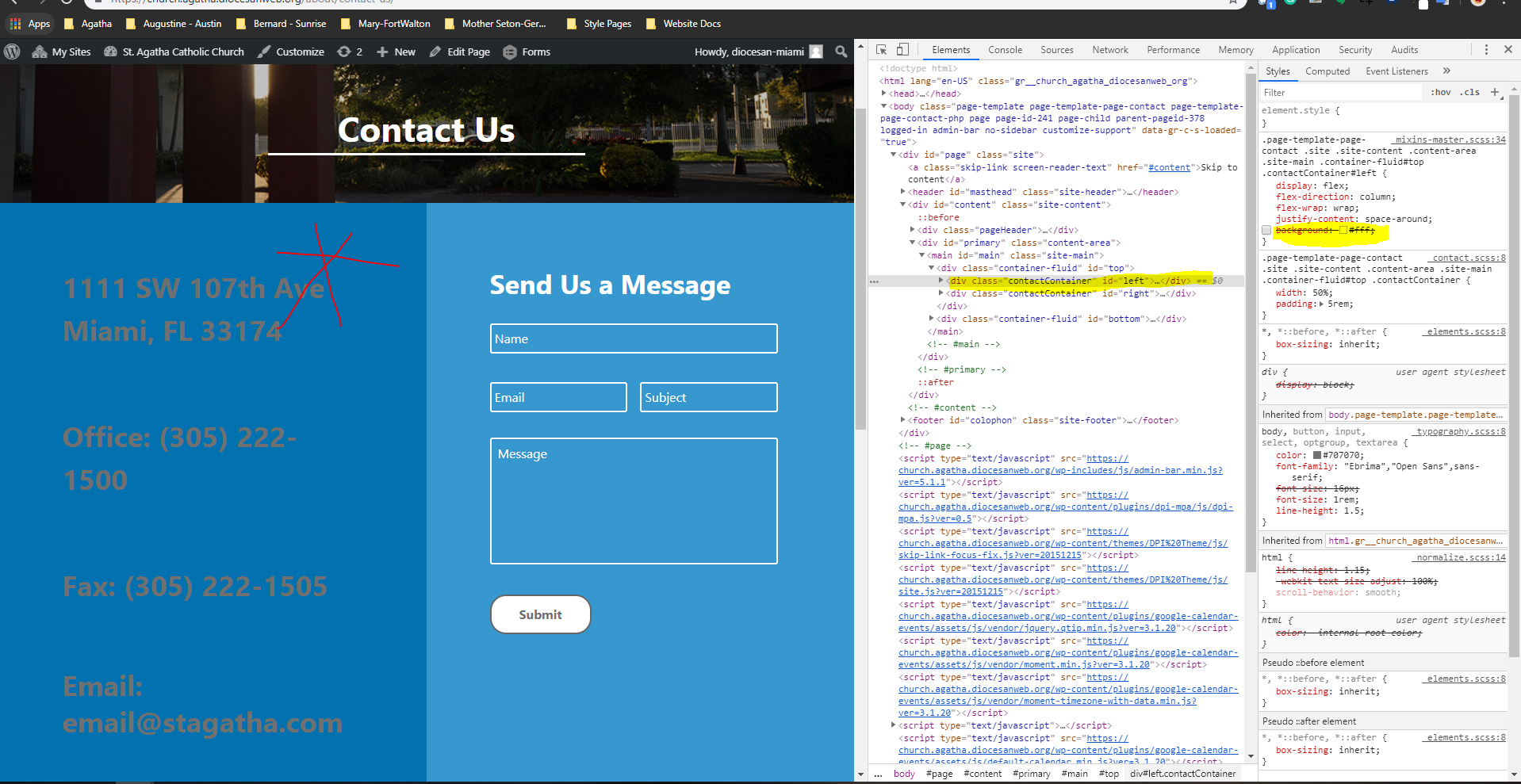The image size is (1521, 784).
Task: Toggle the :hov element state button
Action: [1440, 92]
